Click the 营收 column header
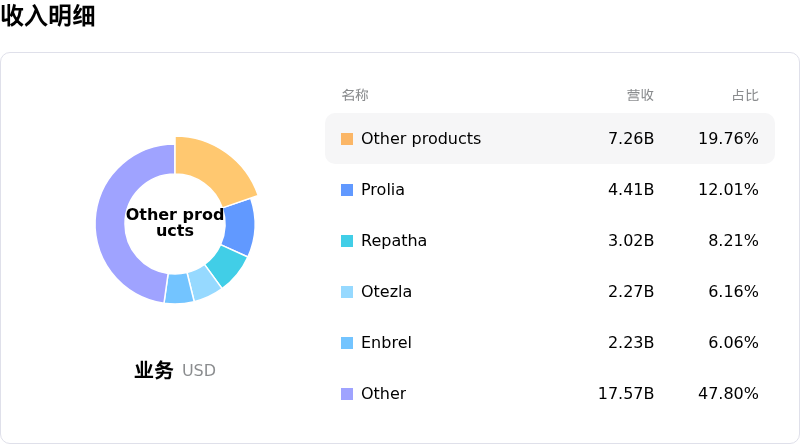Viewport: 800px width, 444px height. [x=640, y=95]
